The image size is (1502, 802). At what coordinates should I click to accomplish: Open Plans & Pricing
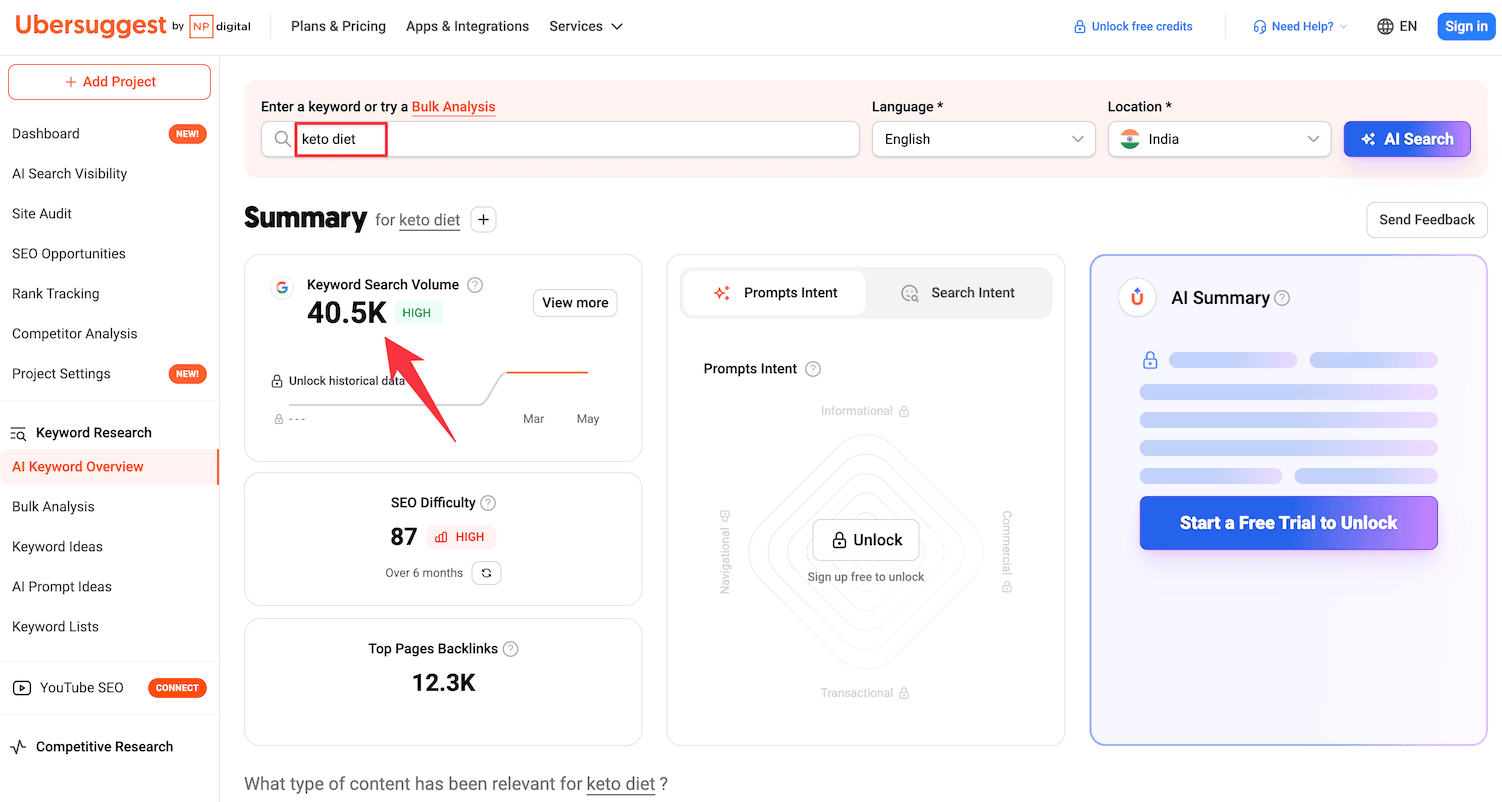point(338,27)
